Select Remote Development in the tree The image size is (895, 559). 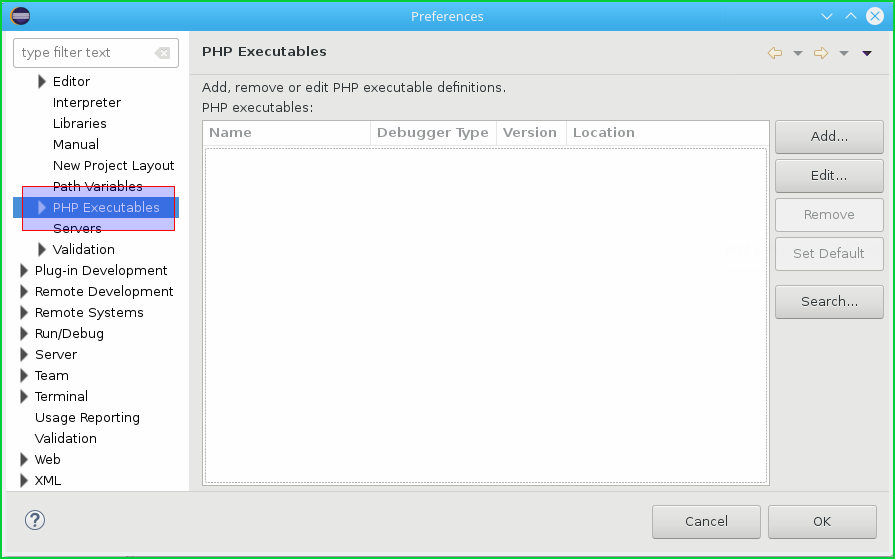[104, 292]
